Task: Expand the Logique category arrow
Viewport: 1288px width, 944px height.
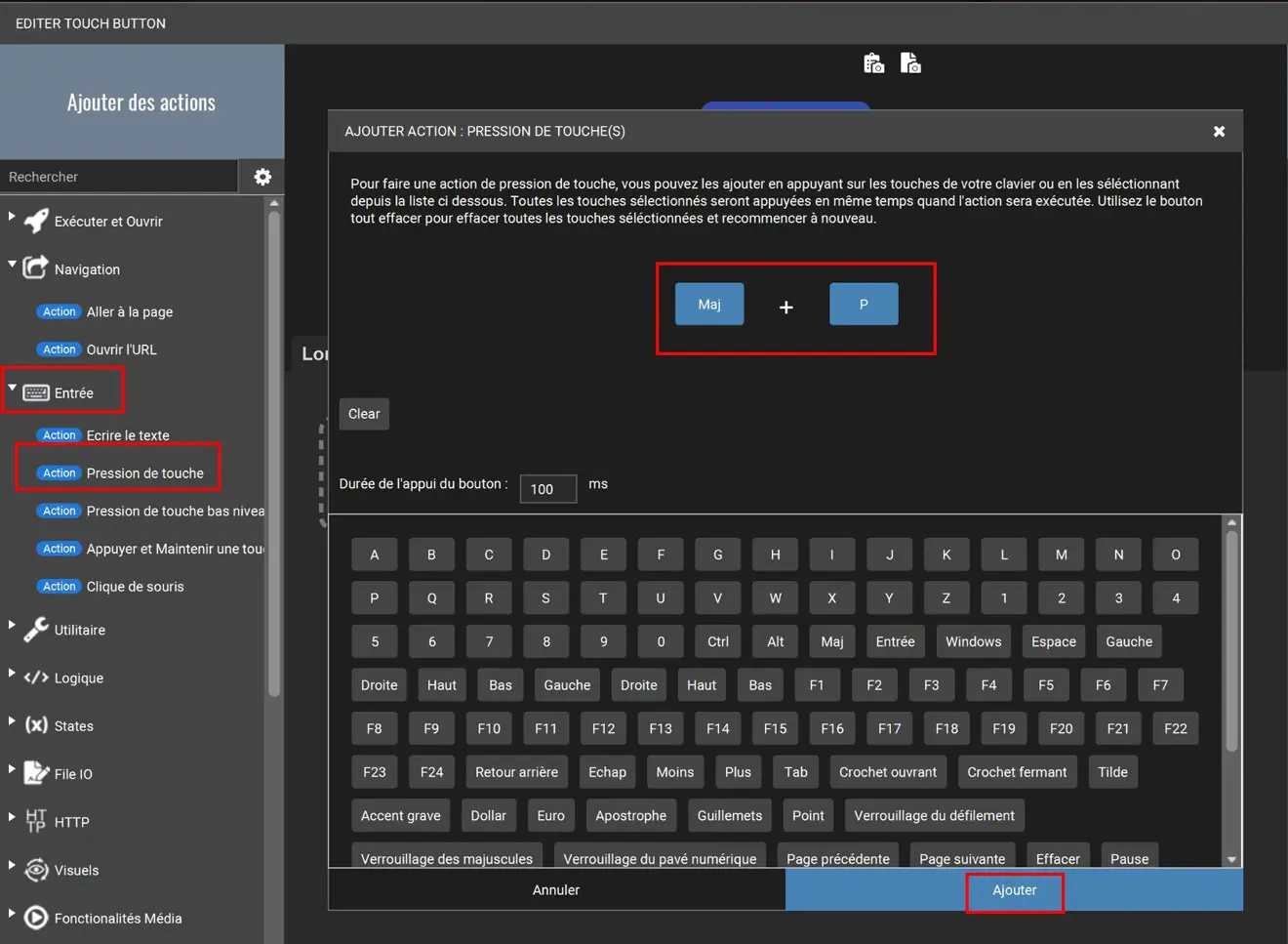Action: coord(12,673)
